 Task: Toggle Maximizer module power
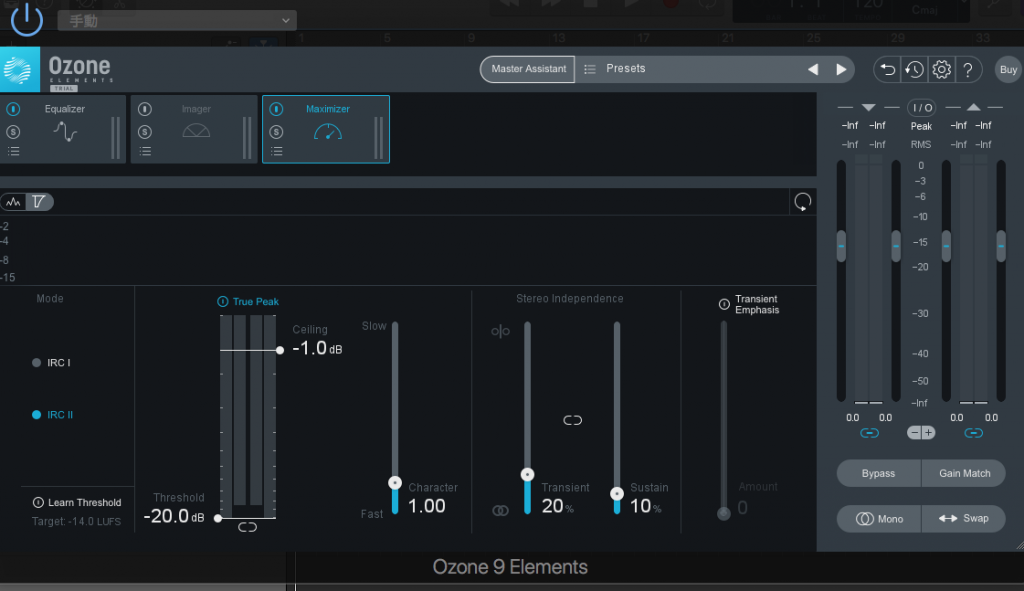tap(276, 109)
